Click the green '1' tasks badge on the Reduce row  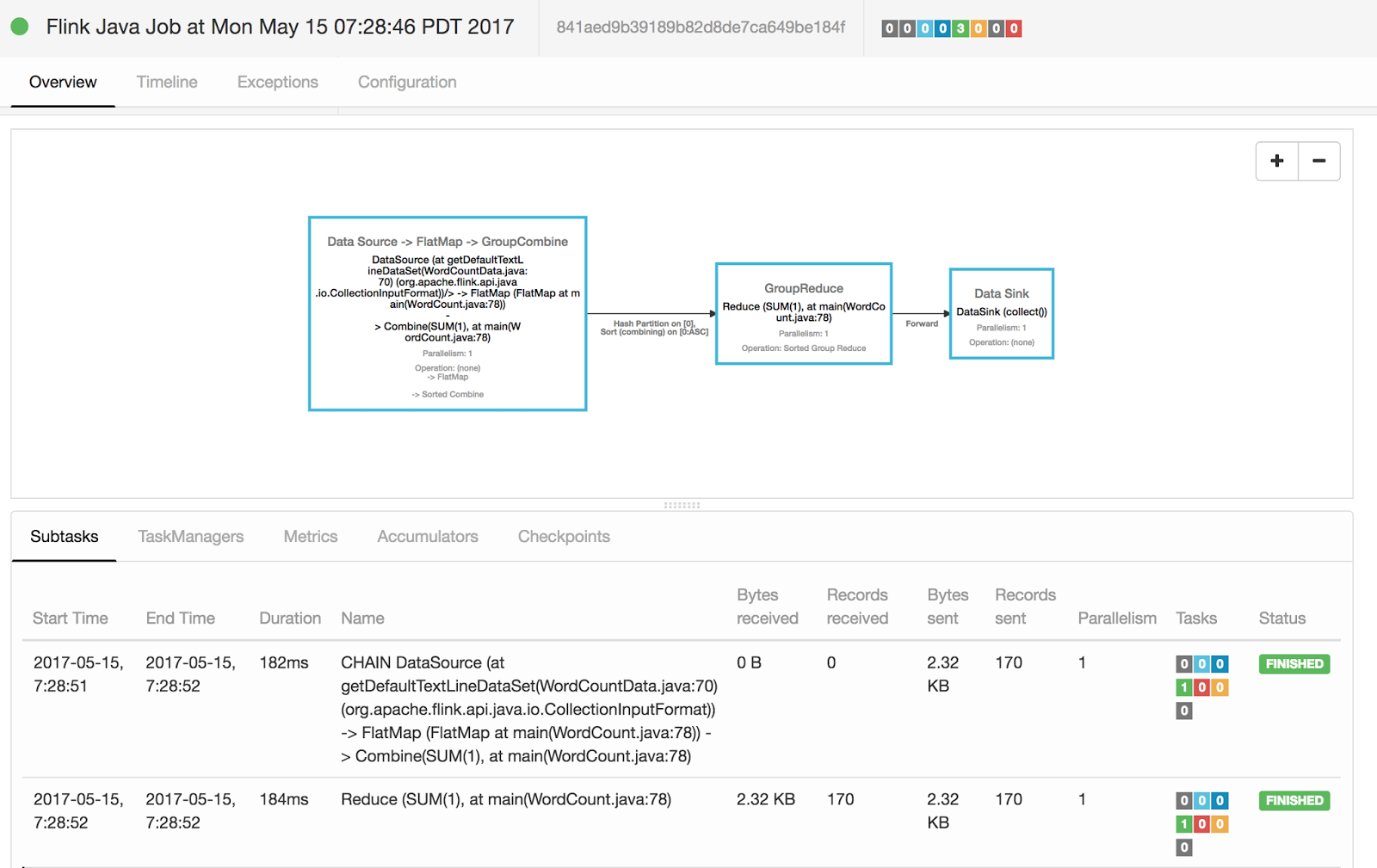click(x=1183, y=823)
